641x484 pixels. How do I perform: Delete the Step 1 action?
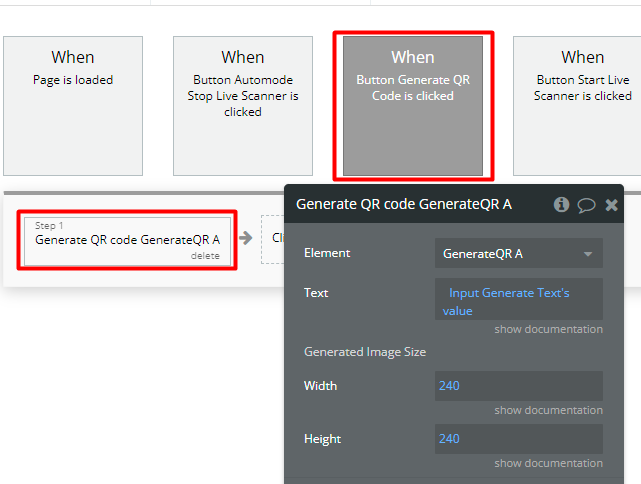coord(205,256)
